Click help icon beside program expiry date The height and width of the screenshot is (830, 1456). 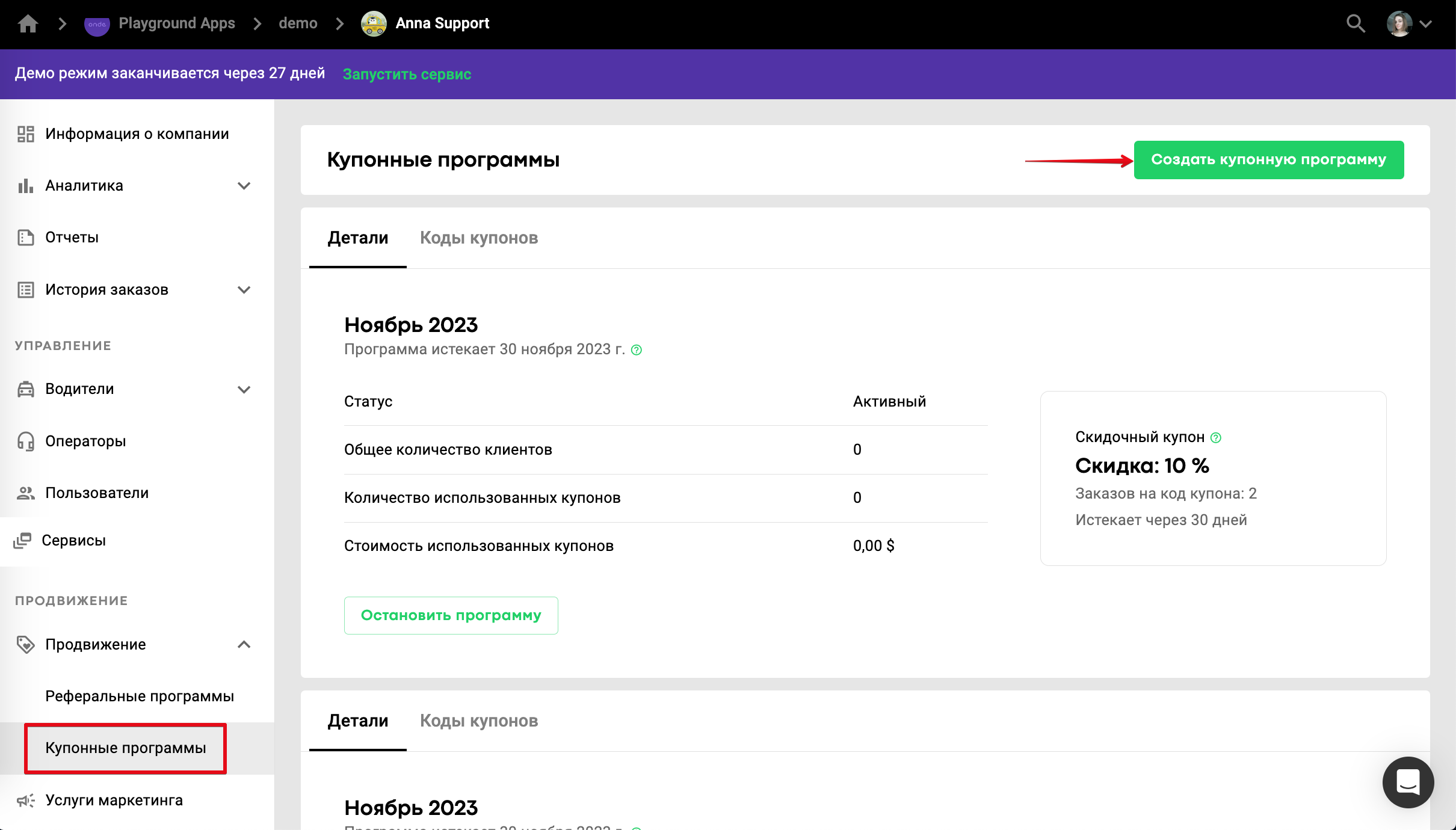637,350
